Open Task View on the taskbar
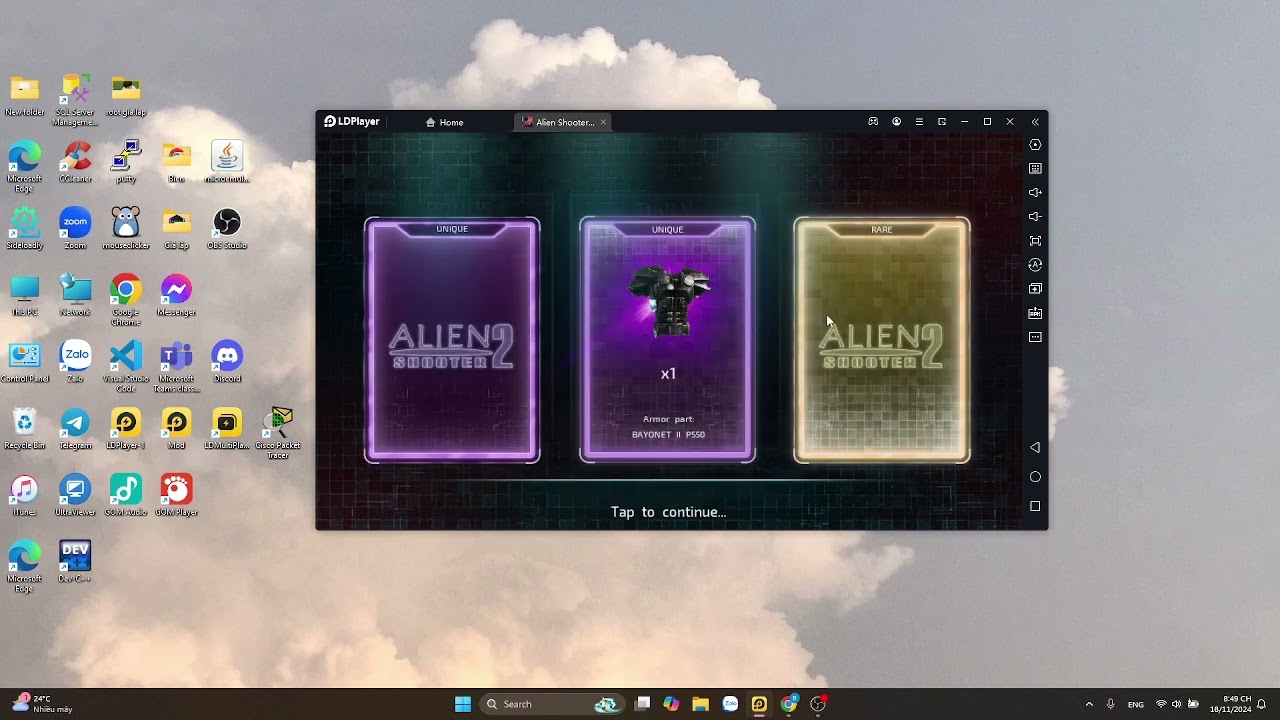Screen dimensions: 1280x720 click(x=642, y=704)
